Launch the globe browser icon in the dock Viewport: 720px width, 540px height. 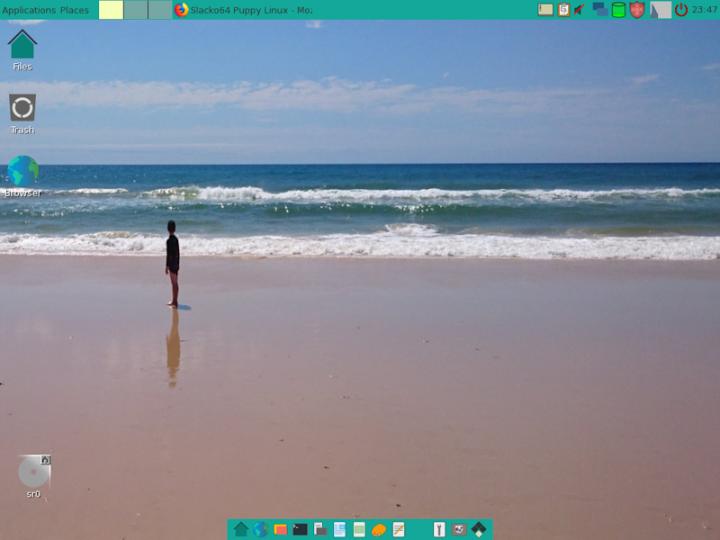click(x=260, y=529)
